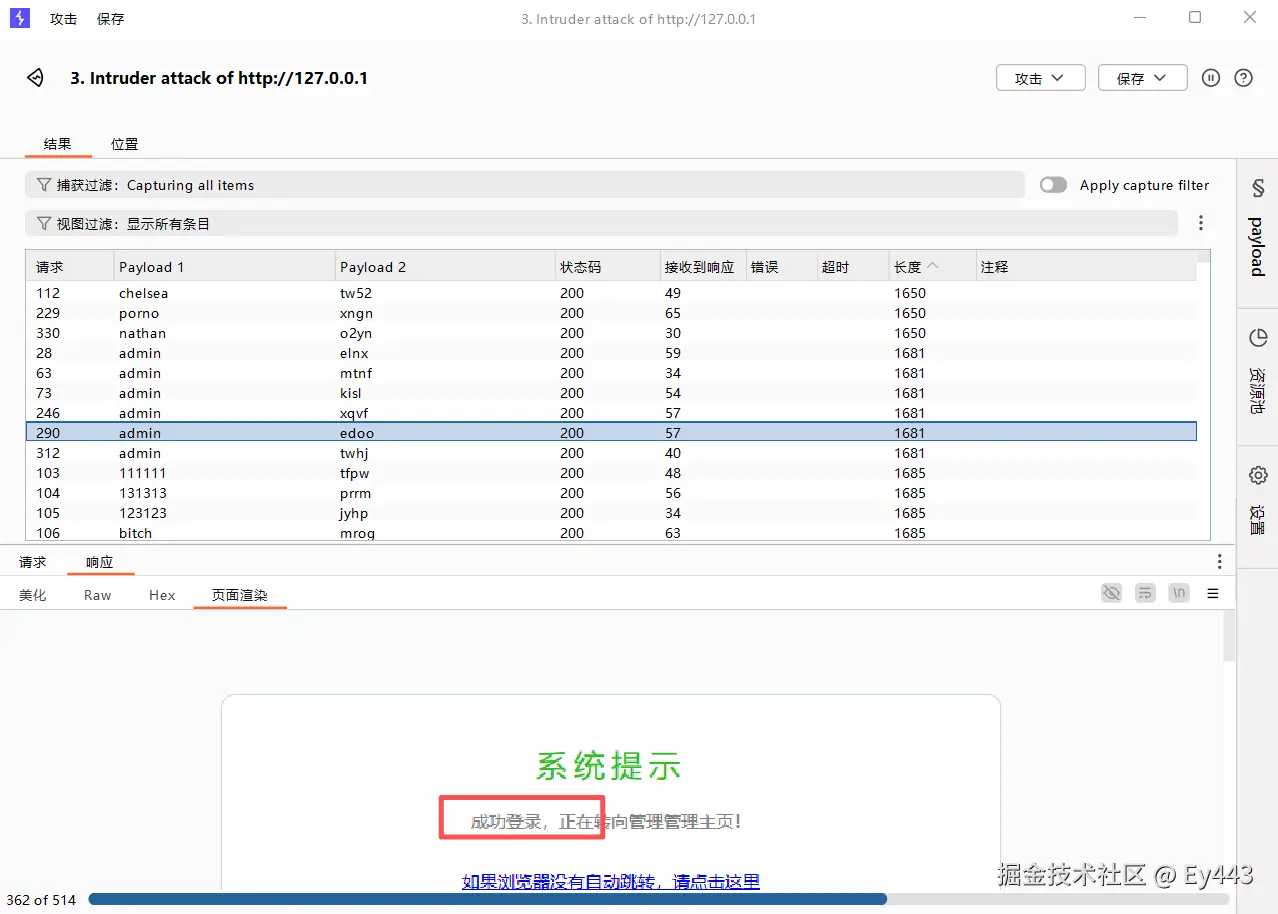Sort by 注释 column header
Screen dimensions: 1278x914
[x=1086, y=267]
